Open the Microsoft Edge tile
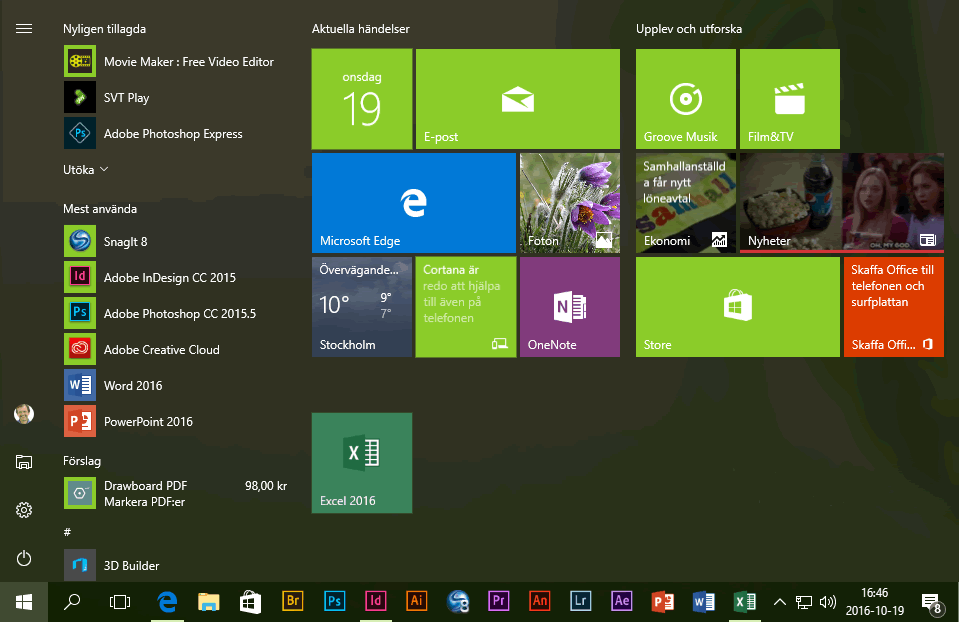 pyautogui.click(x=413, y=203)
